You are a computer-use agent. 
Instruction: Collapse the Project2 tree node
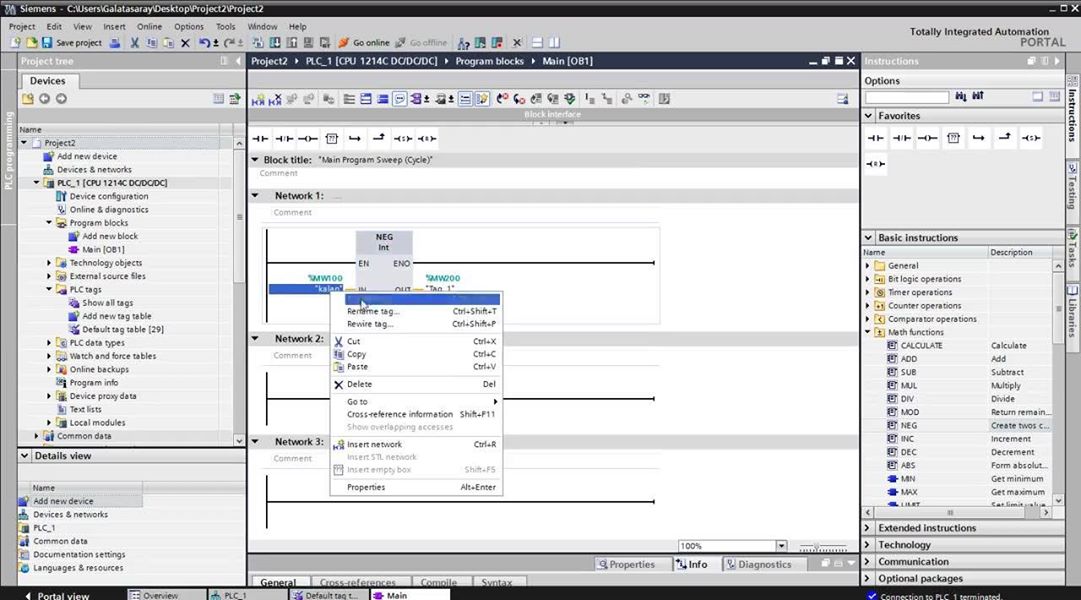point(24,143)
